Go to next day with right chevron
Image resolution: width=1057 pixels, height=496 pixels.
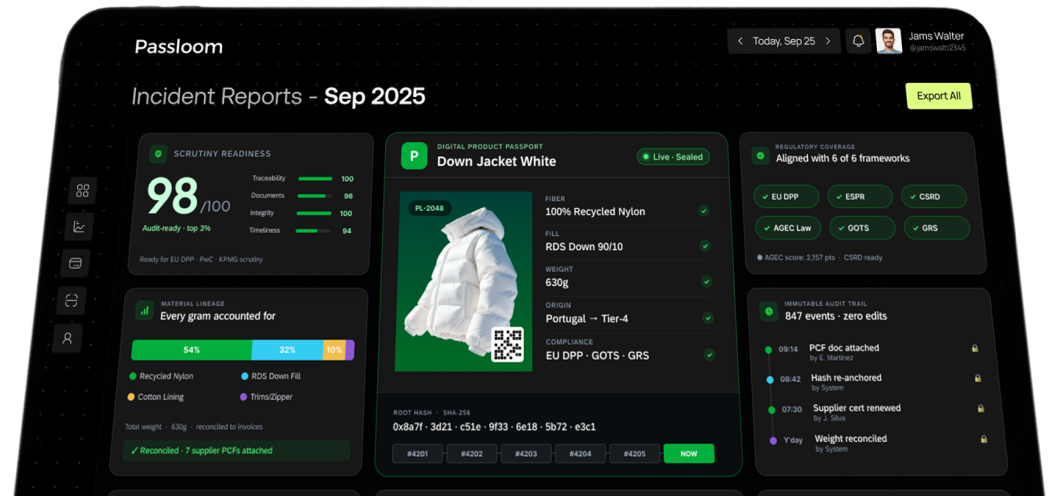[828, 41]
